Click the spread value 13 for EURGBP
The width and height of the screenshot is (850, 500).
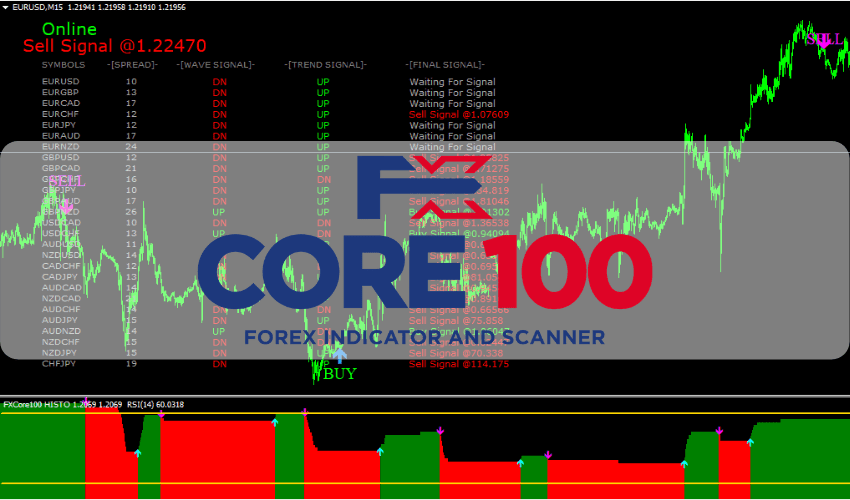[131, 92]
